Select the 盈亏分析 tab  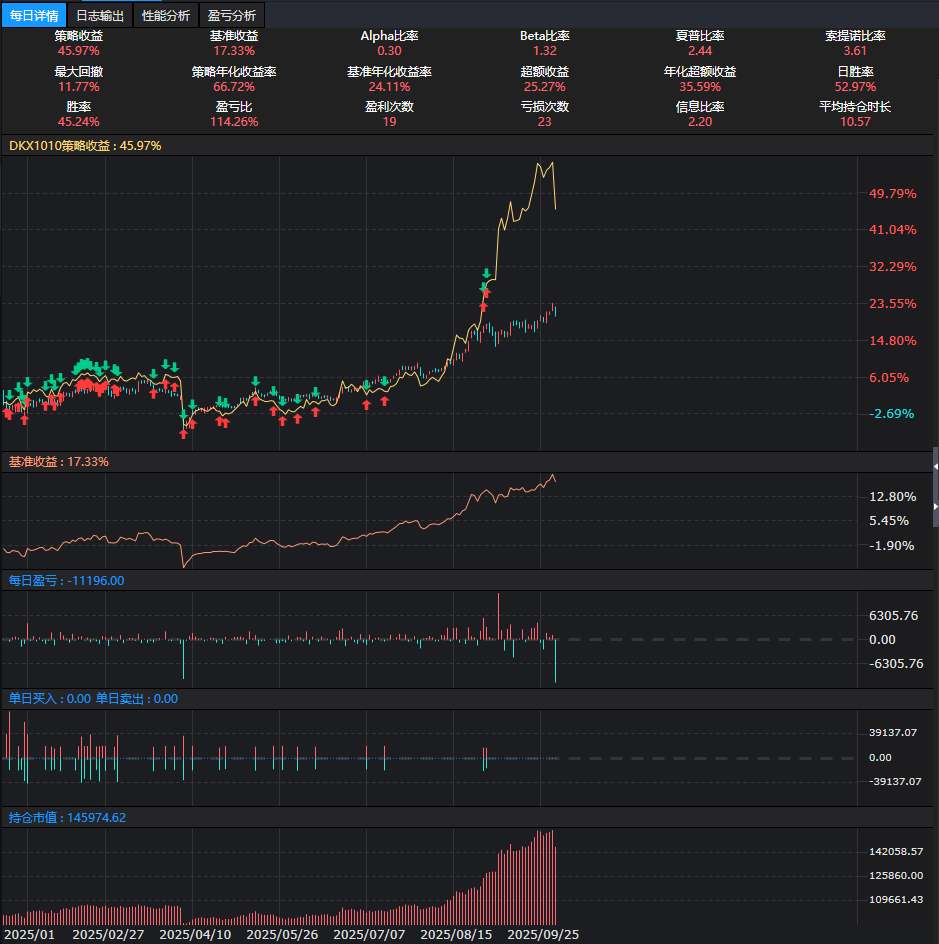[231, 15]
